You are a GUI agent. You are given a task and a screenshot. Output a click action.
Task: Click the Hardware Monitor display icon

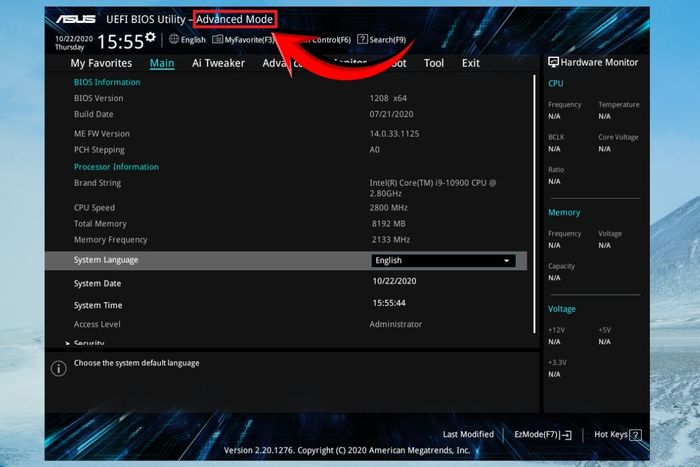(553, 62)
